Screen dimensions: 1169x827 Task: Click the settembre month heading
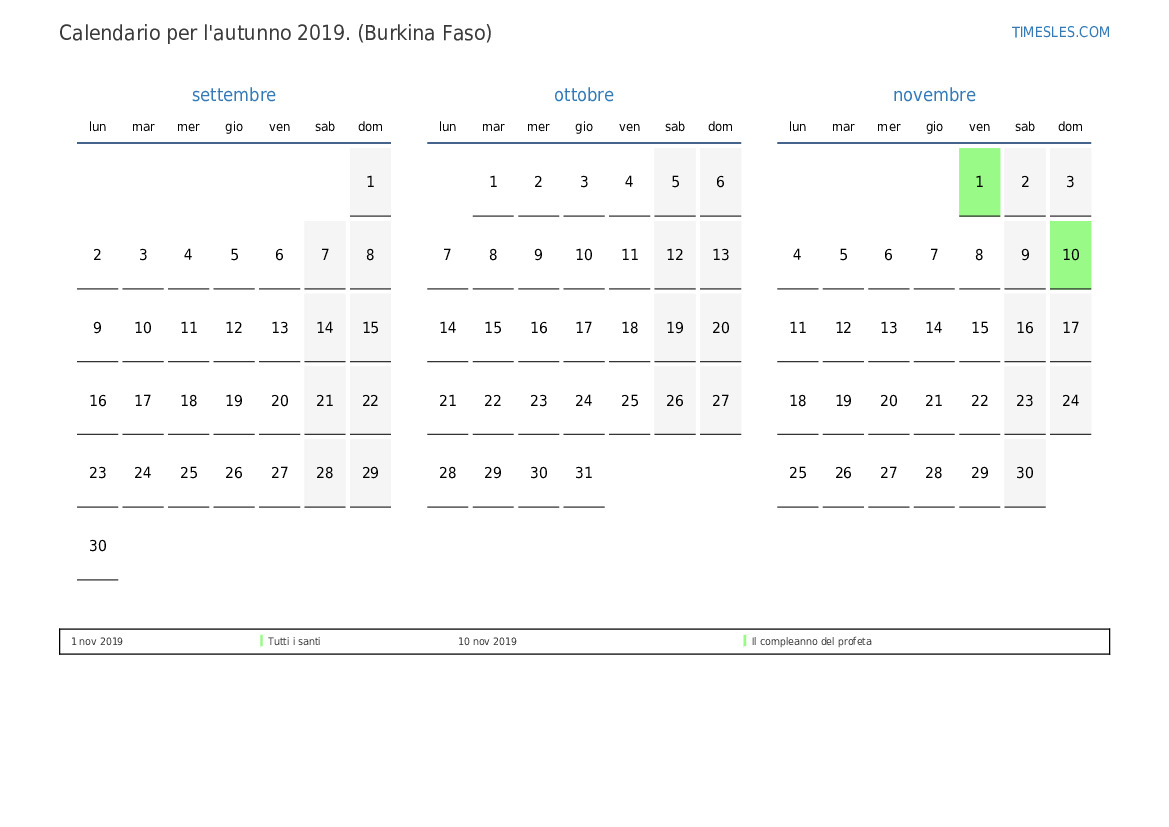click(233, 95)
